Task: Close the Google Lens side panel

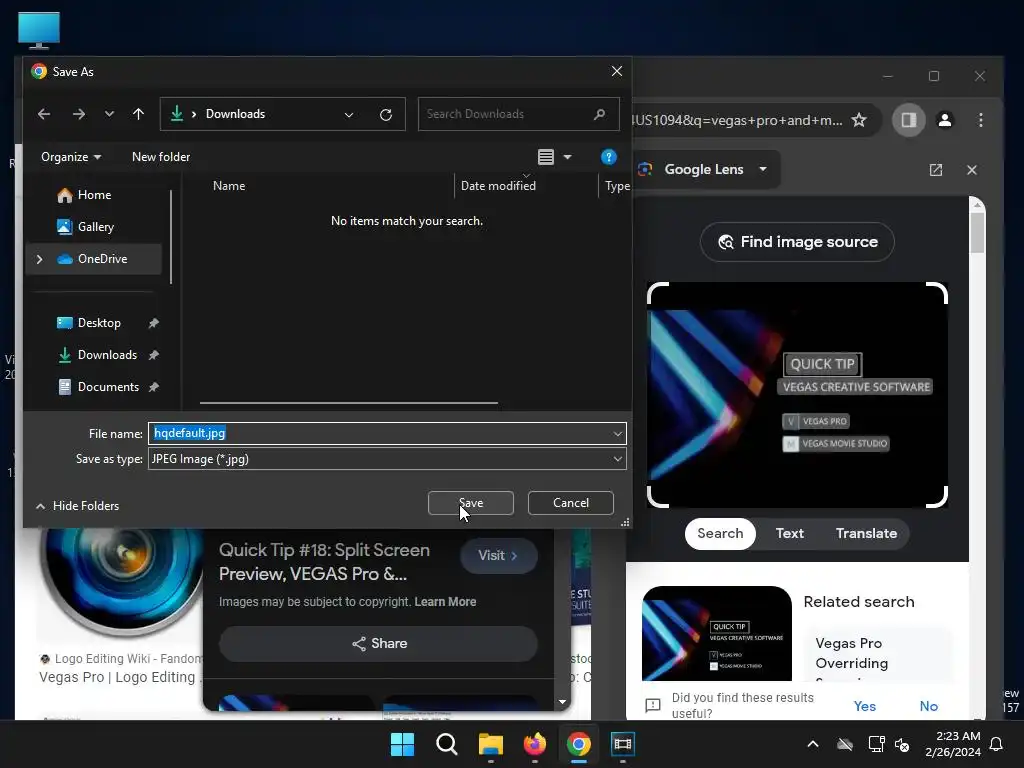Action: [x=972, y=170]
